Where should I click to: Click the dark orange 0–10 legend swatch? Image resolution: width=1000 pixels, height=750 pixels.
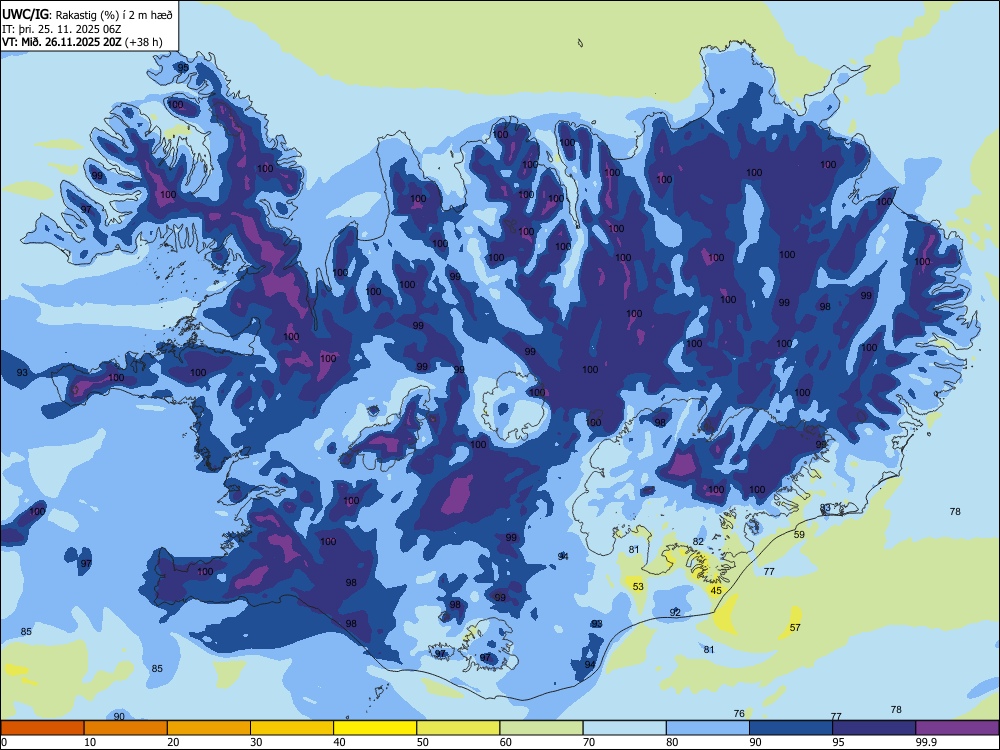pos(42,728)
